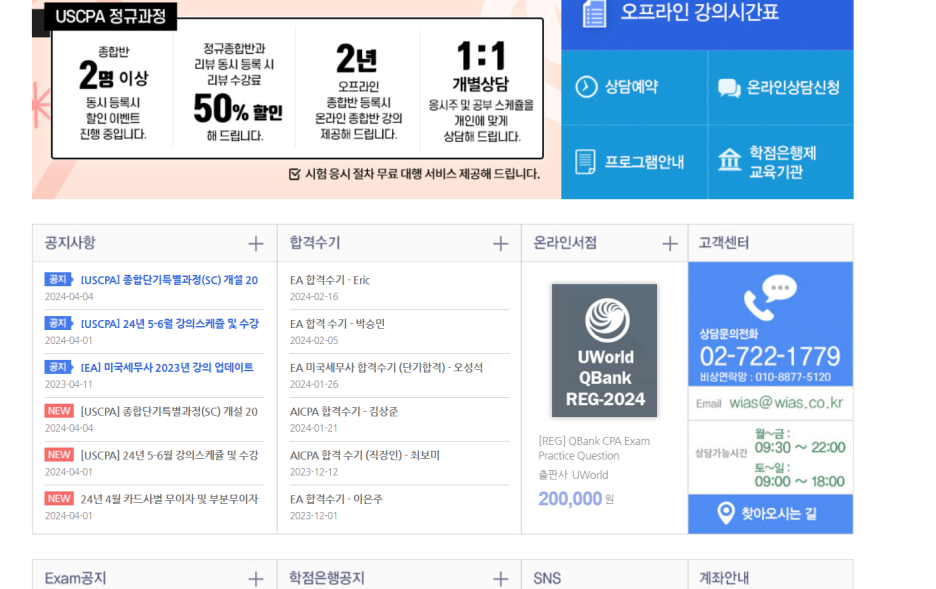Click the chat bubbles icon for 온라인상담신청
The image size is (936, 589).
click(x=729, y=88)
